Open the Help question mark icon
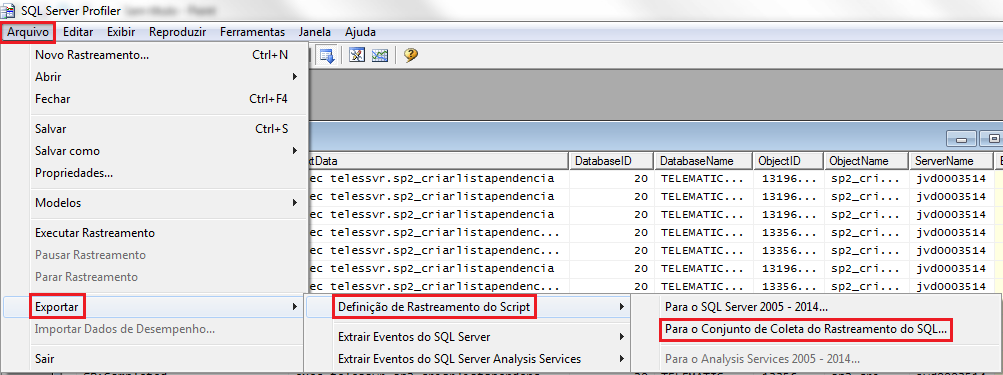The image size is (1003, 375). [411, 55]
